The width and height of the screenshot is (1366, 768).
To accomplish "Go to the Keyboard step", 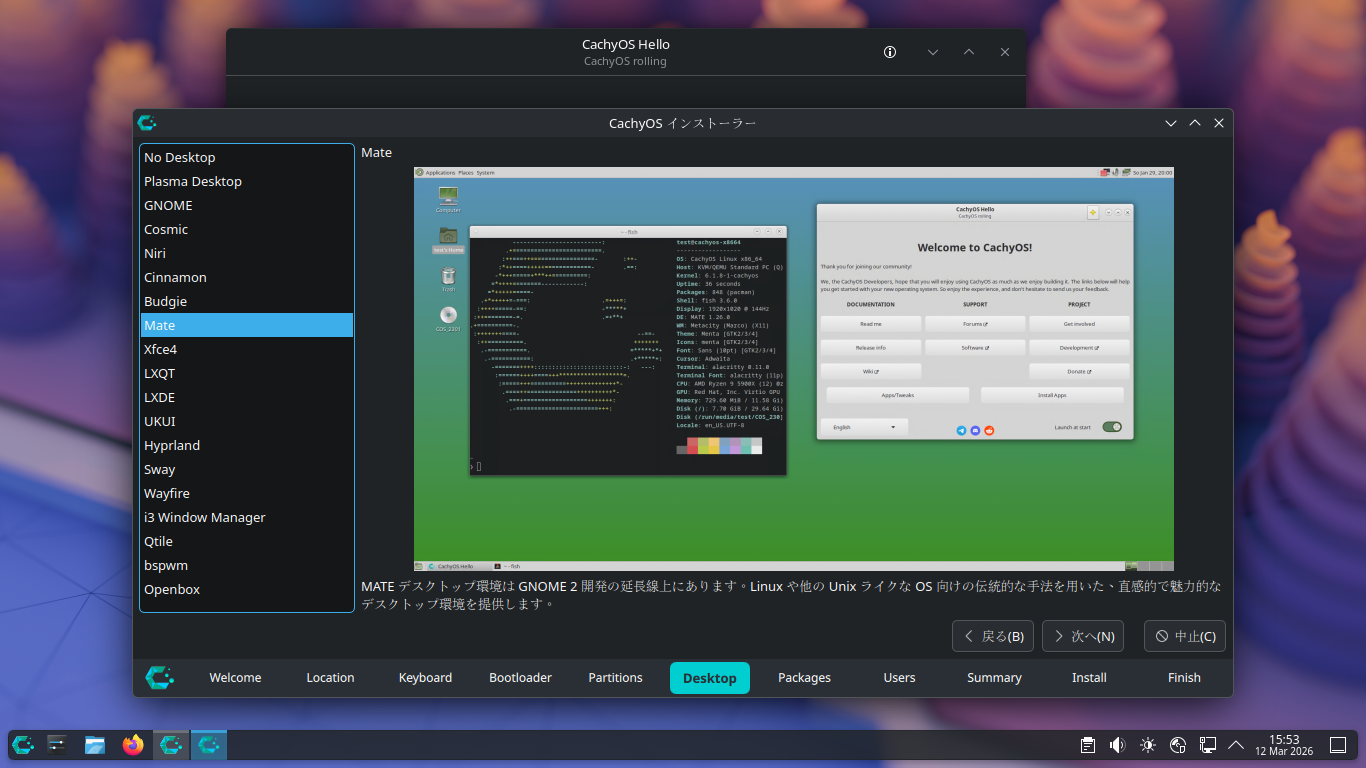I will (x=425, y=678).
